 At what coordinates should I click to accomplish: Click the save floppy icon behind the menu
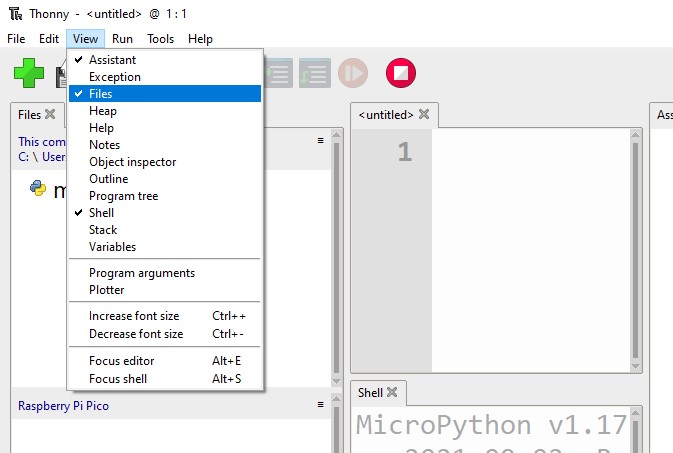point(61,75)
